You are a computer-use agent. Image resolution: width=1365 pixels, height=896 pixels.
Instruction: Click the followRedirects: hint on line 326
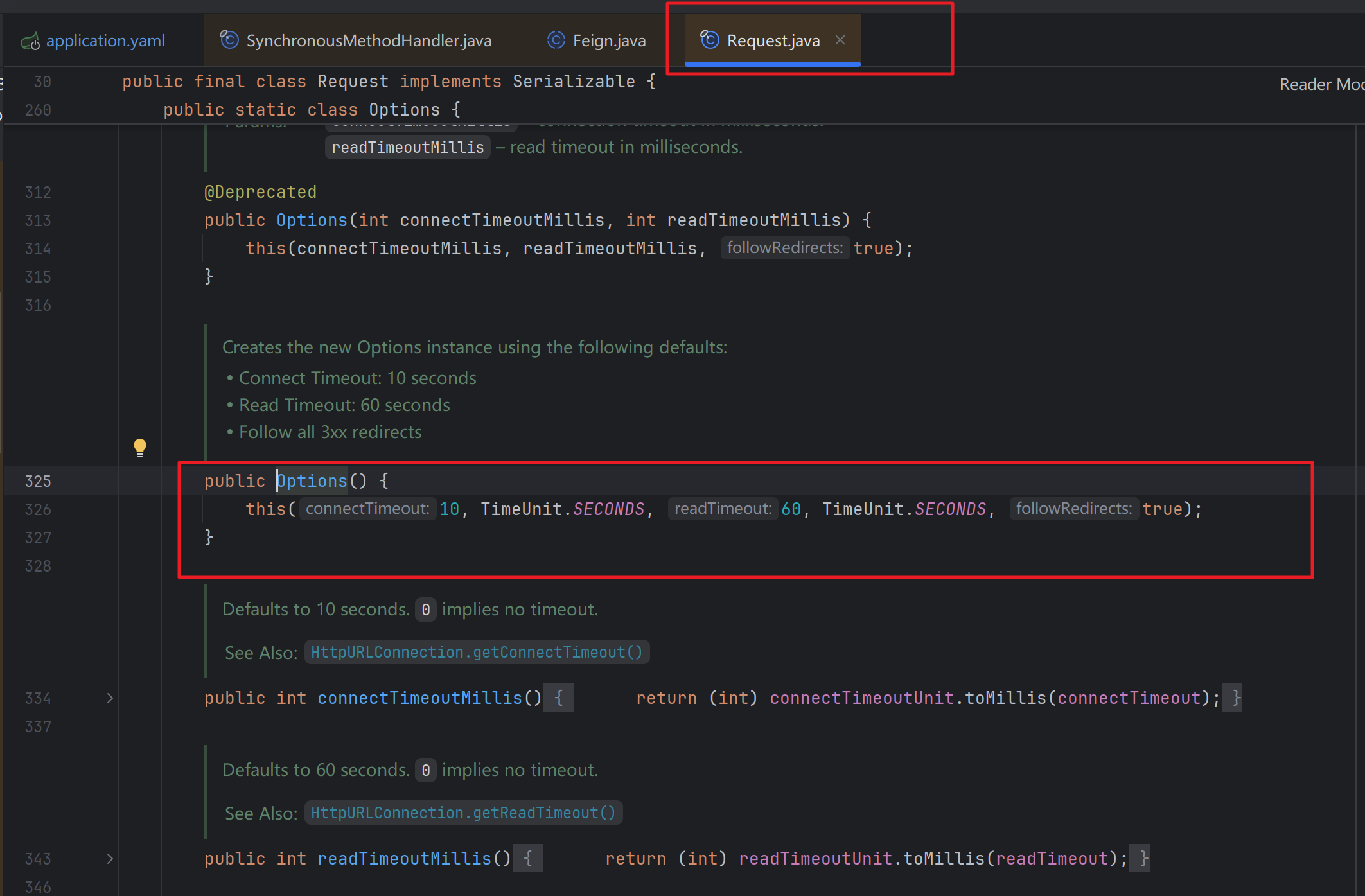coord(1074,509)
